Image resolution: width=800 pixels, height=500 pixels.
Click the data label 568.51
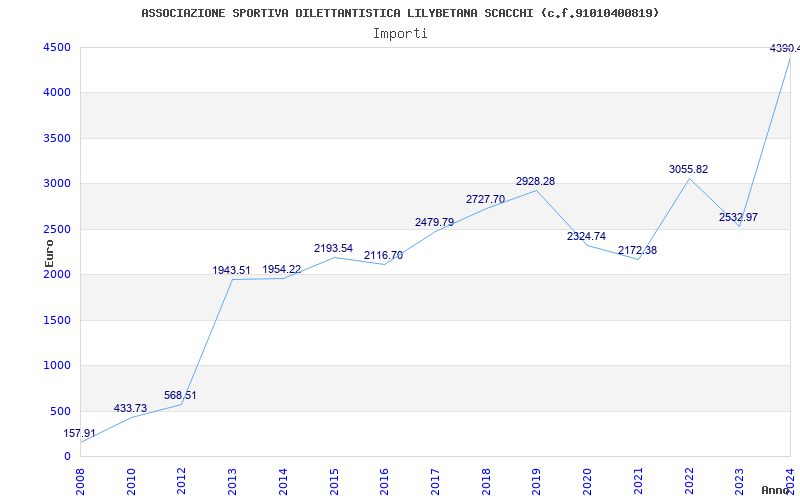[180, 395]
